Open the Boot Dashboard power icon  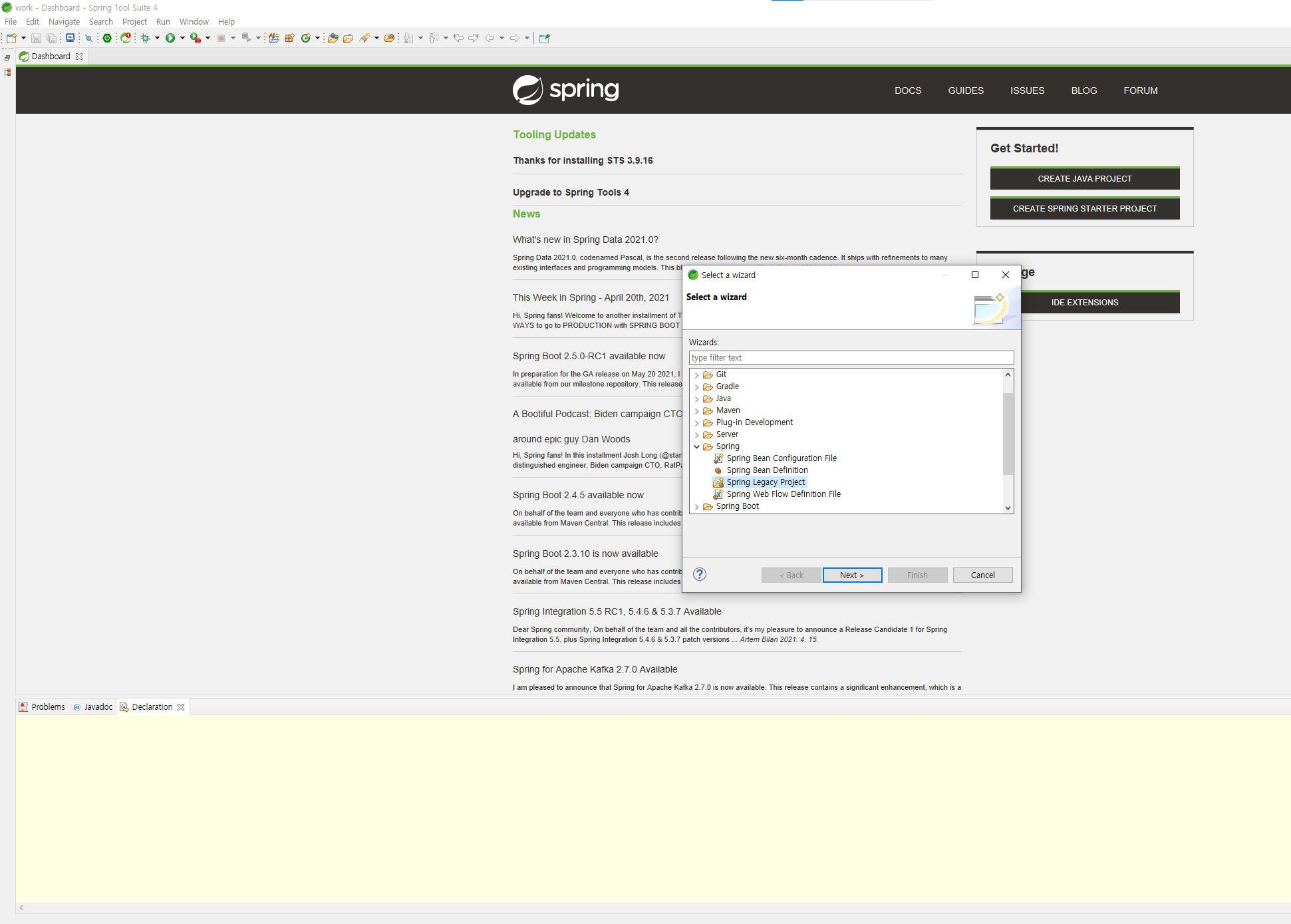[107, 38]
